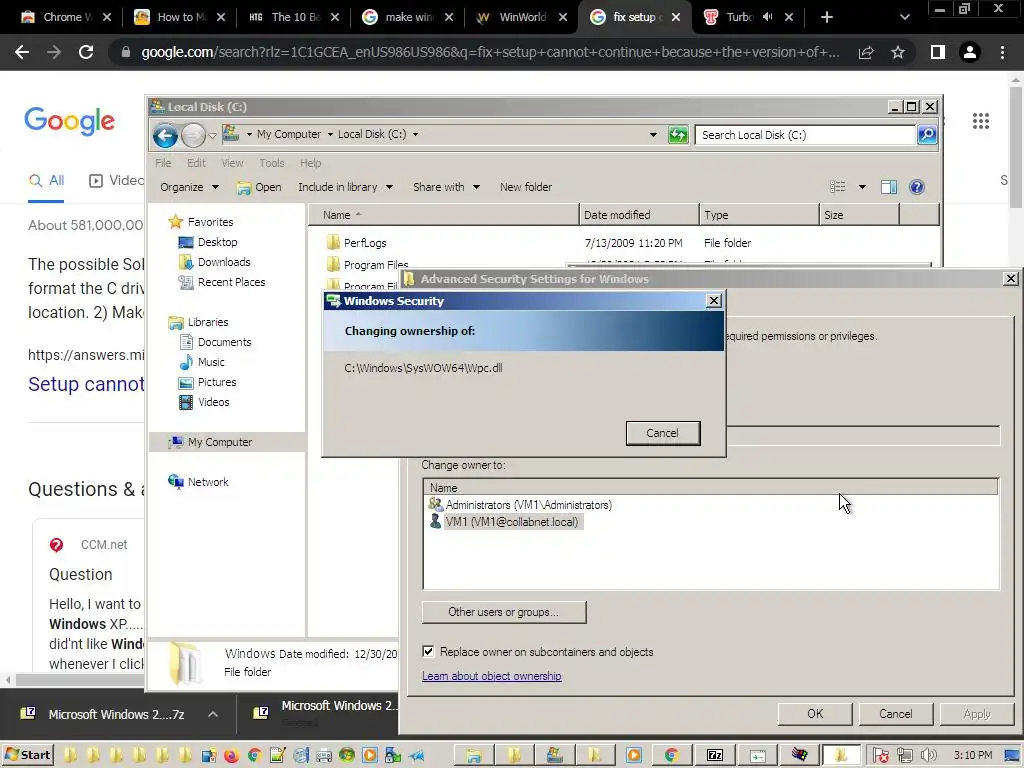Open the View menu in Explorer

232,163
